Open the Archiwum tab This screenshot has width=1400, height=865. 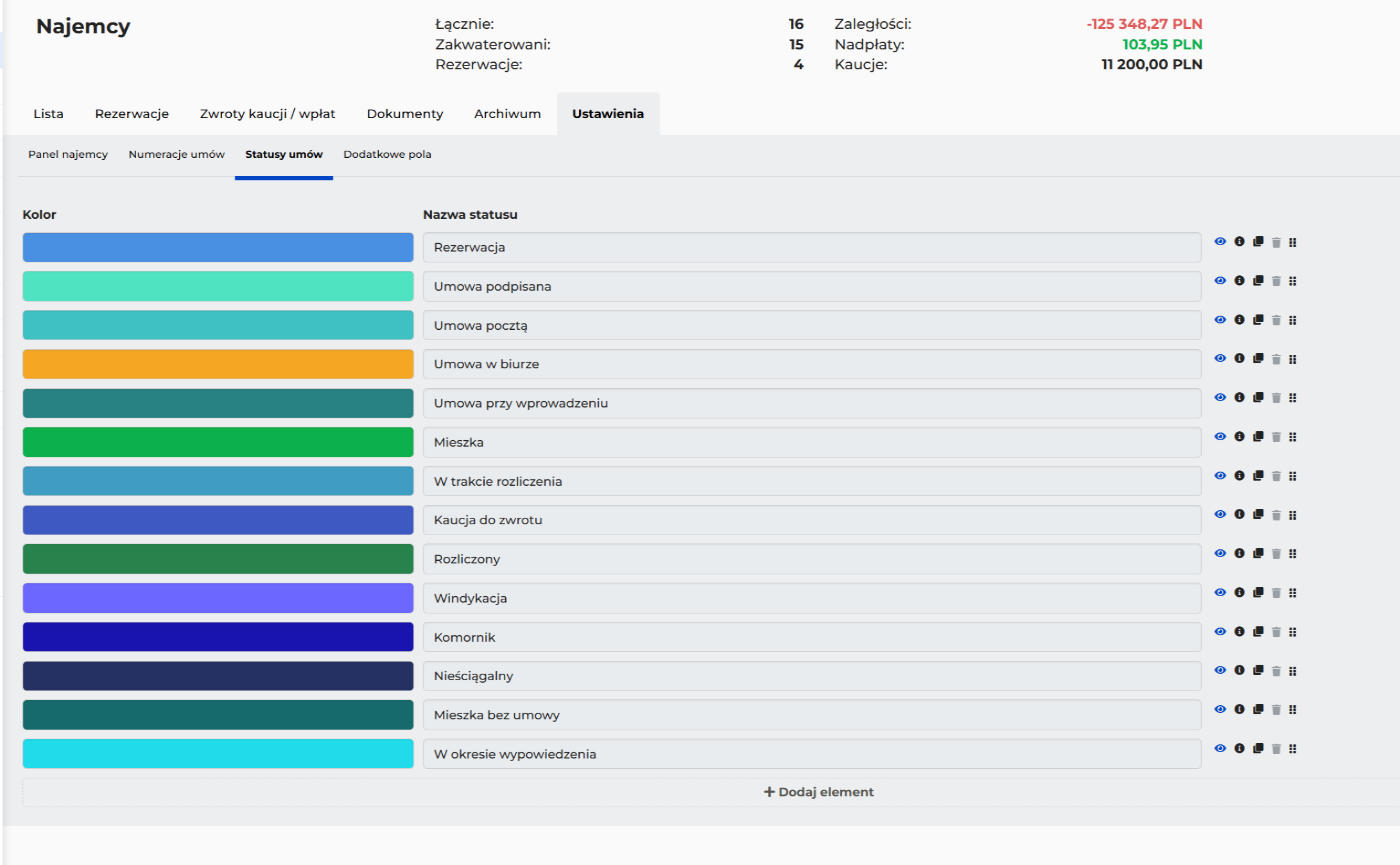click(507, 114)
